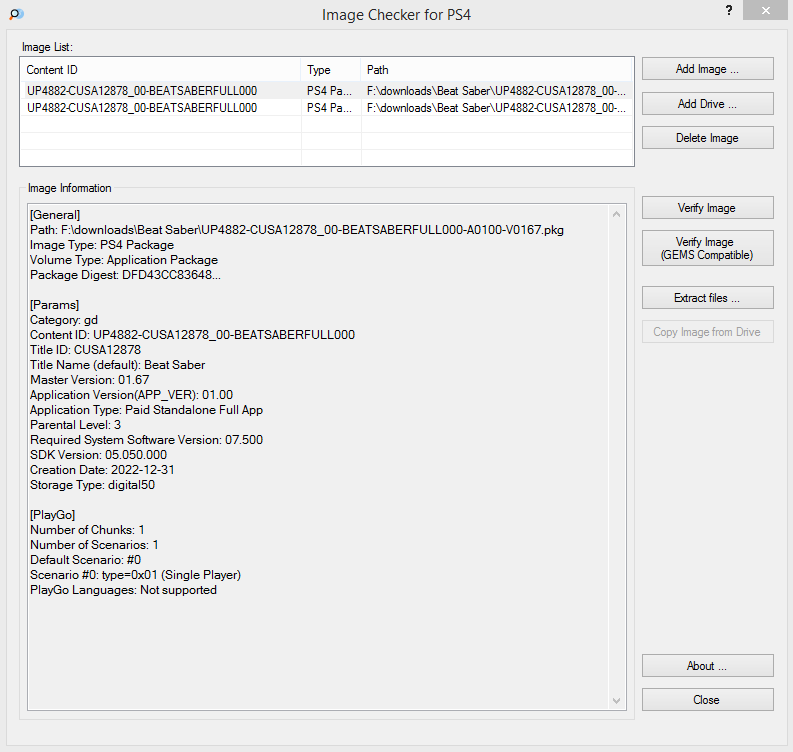Viewport: 793px width, 752px height.
Task: Click the Number of Scenarios: 1 line
Action: [x=94, y=545]
